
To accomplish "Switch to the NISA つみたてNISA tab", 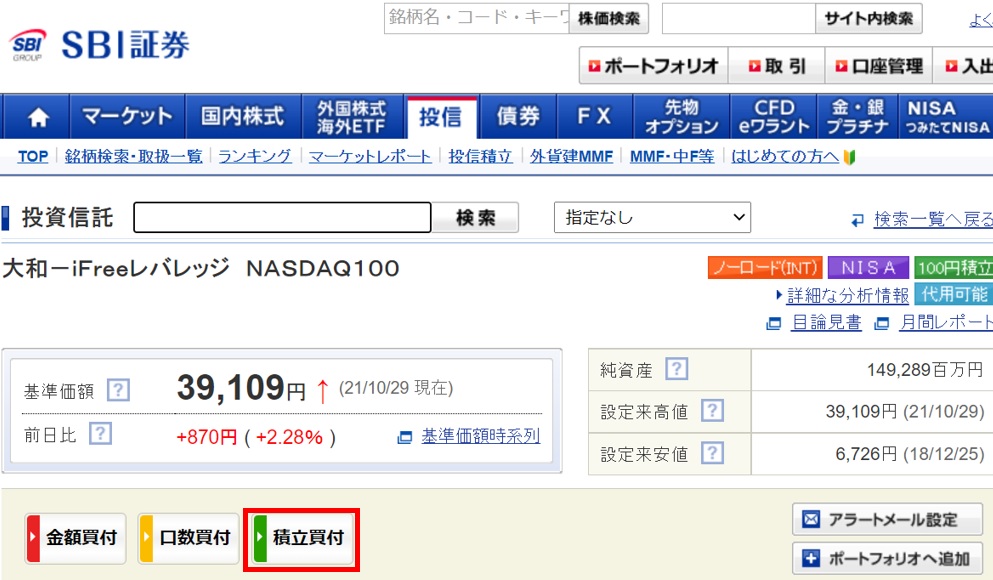I will (x=946, y=117).
